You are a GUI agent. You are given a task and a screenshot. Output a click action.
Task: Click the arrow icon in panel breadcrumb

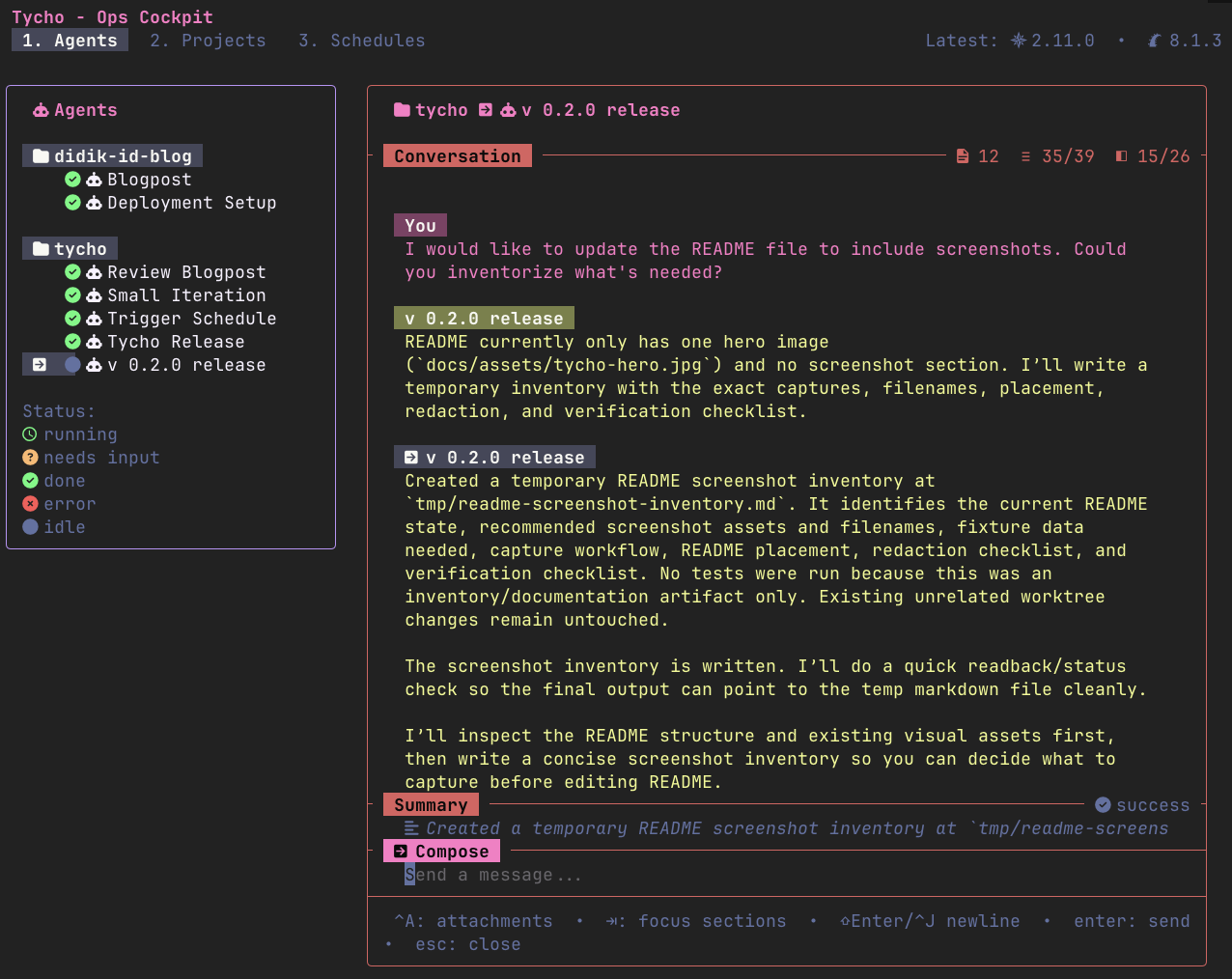(486, 110)
